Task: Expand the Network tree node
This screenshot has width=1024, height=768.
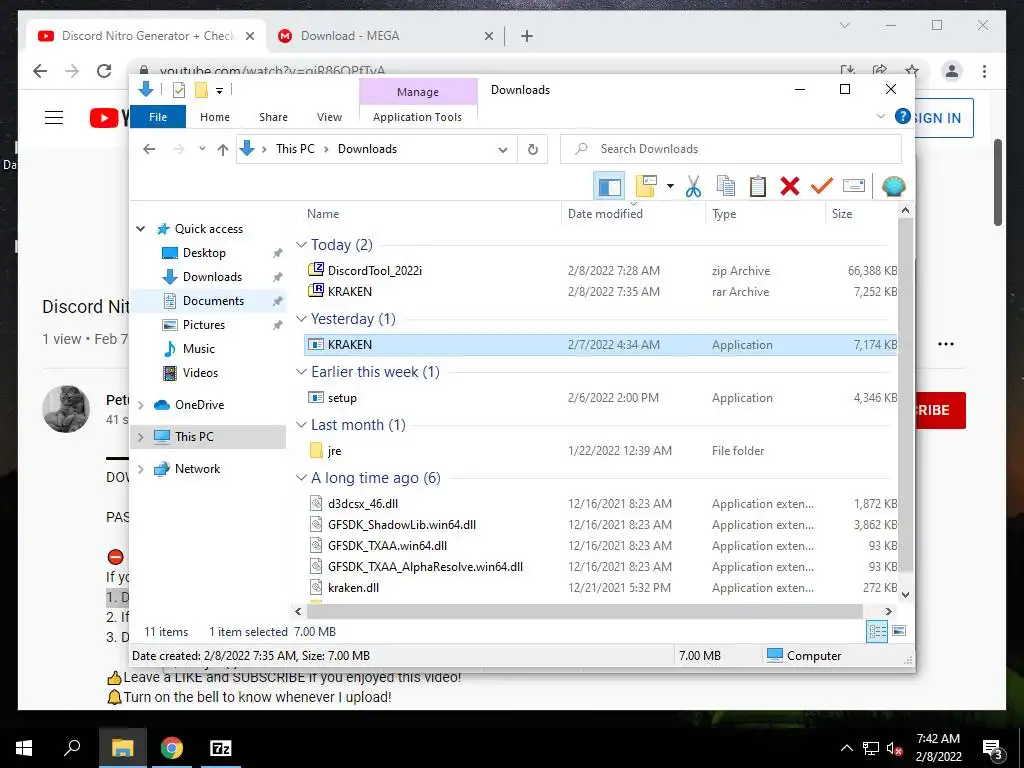Action: [x=140, y=469]
